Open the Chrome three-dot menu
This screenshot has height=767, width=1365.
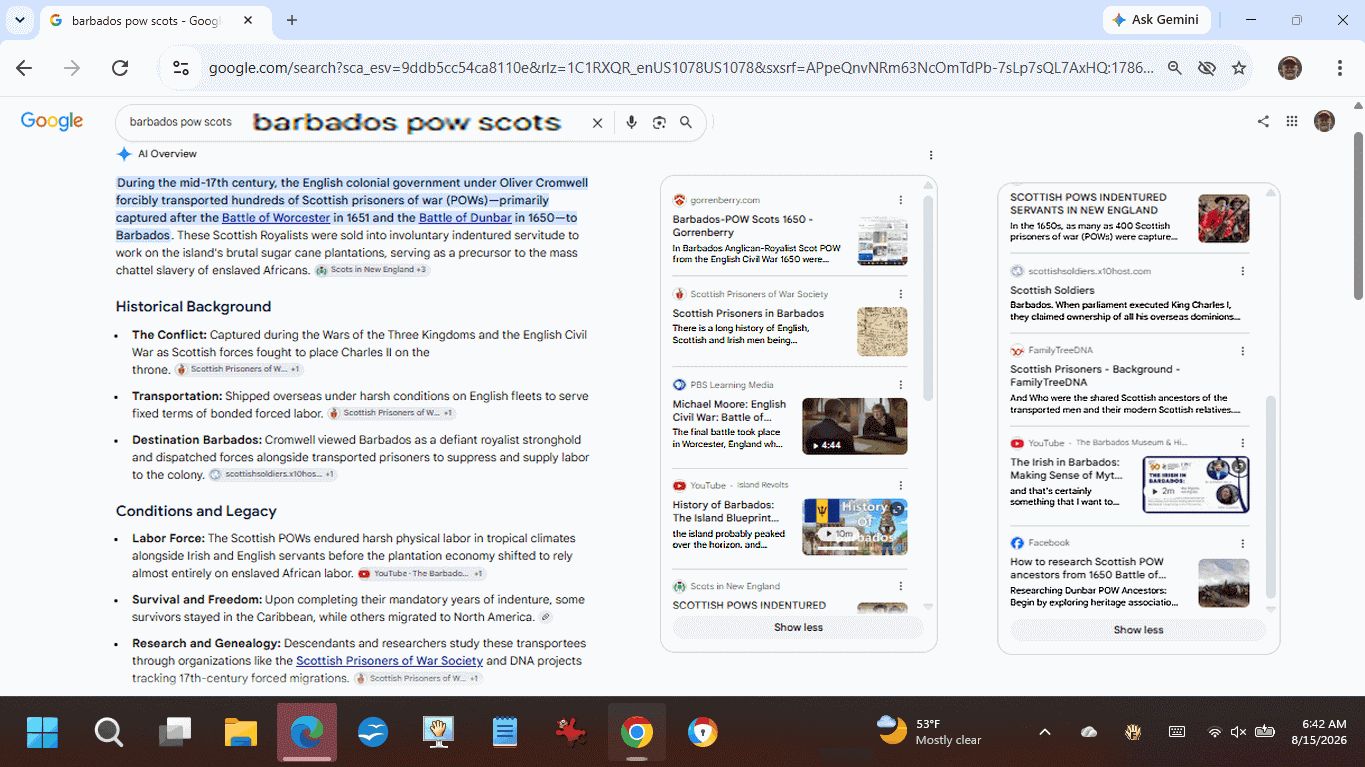pos(1340,68)
